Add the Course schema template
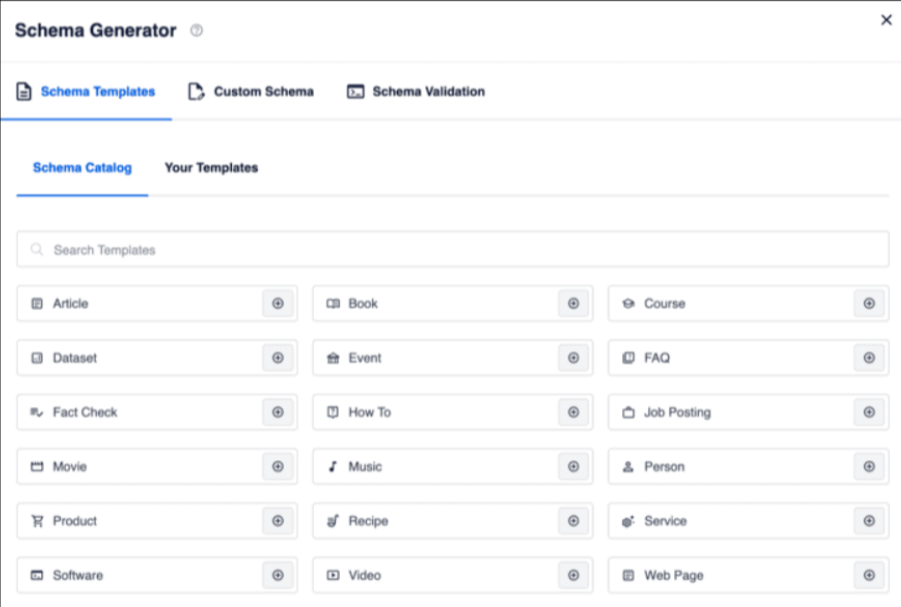 pyautogui.click(x=869, y=304)
